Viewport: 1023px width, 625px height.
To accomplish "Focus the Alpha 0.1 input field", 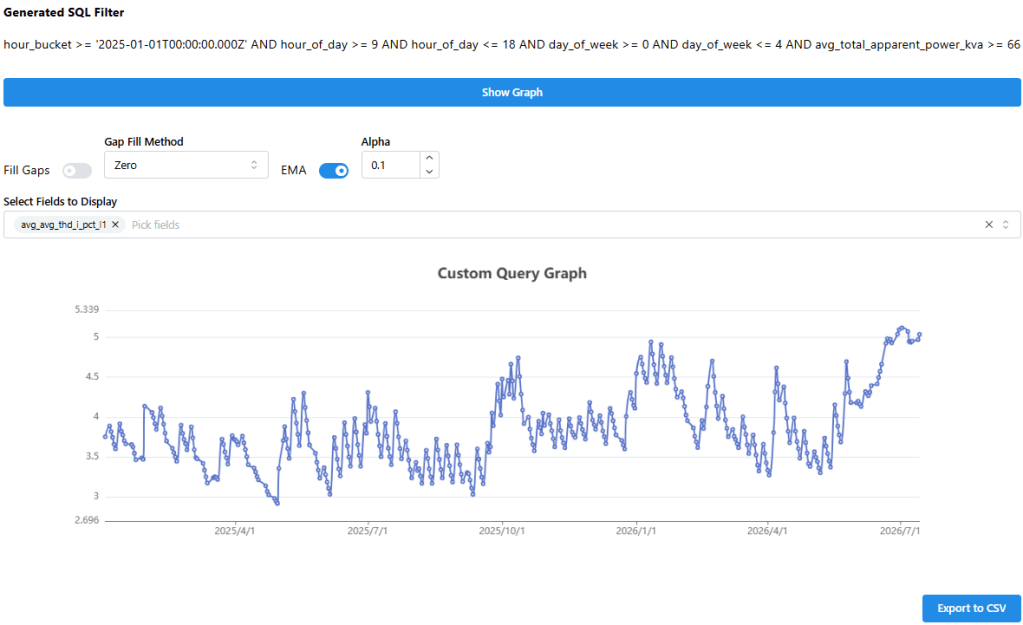I will pyautogui.click(x=391, y=165).
